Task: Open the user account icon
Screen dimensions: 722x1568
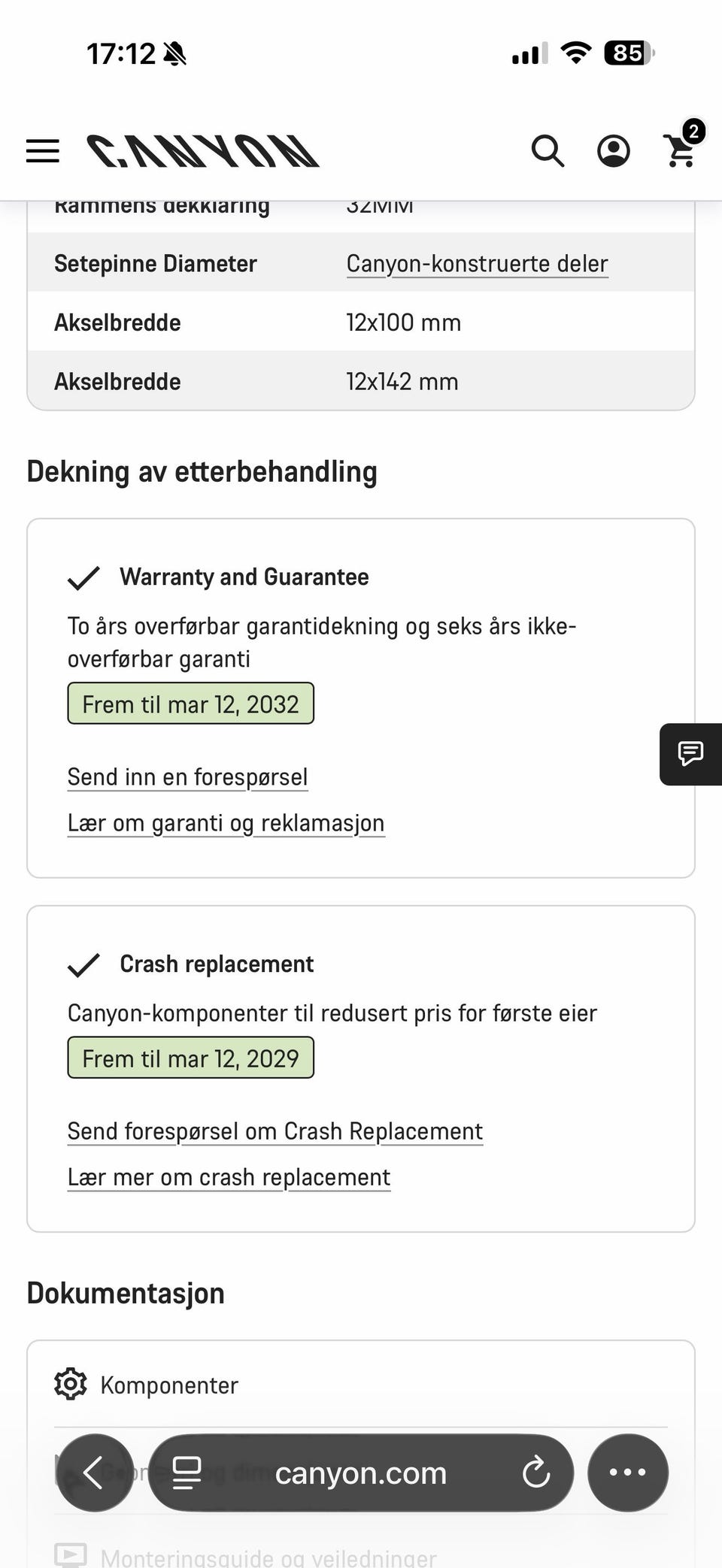Action: (x=614, y=151)
